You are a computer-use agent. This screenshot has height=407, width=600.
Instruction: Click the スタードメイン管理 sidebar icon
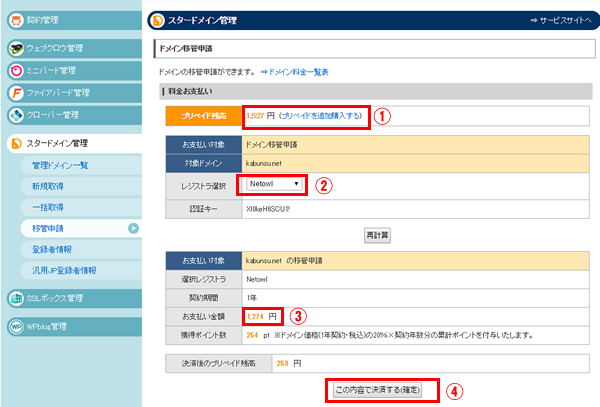tap(15, 144)
